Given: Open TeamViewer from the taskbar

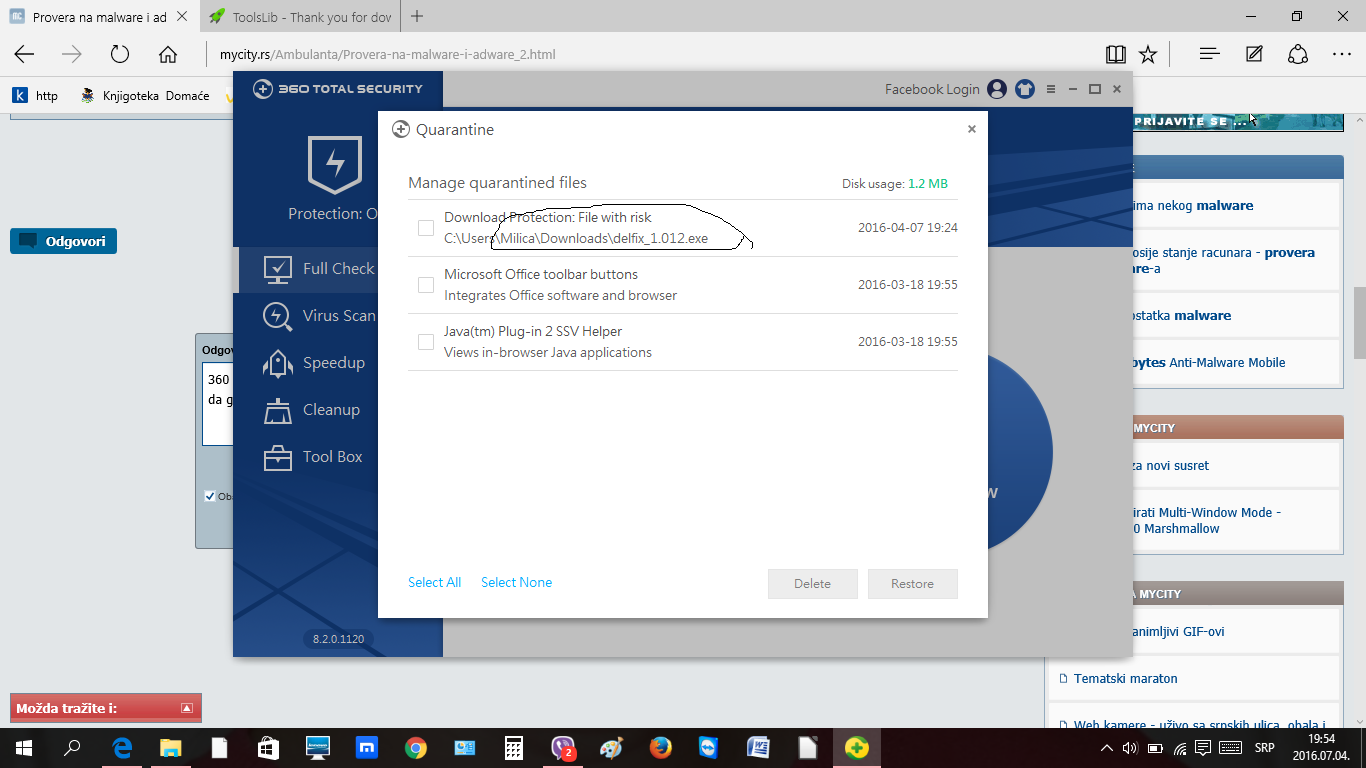Looking at the screenshot, I should click(709, 748).
